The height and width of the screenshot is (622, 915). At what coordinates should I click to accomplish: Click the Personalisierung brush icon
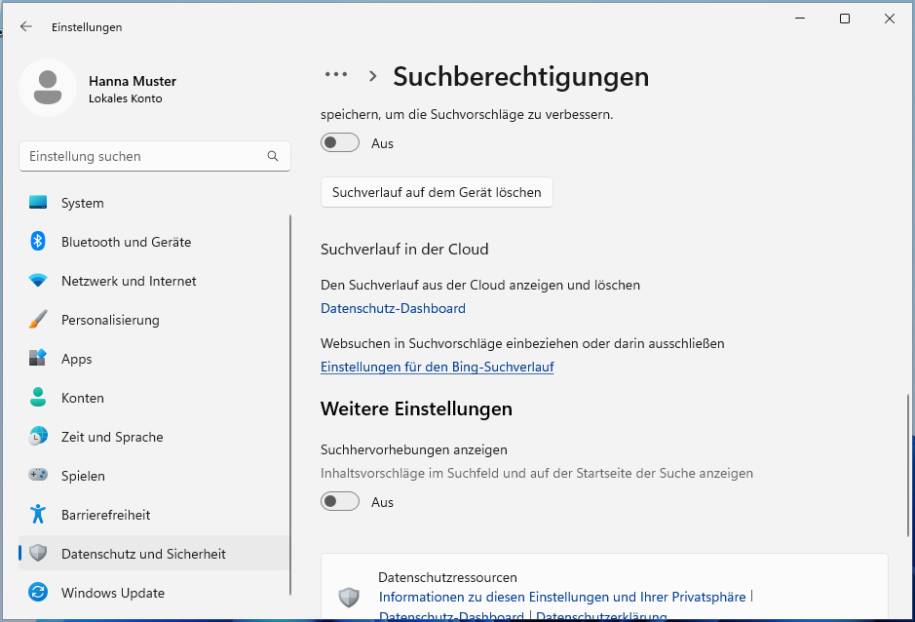tap(37, 320)
